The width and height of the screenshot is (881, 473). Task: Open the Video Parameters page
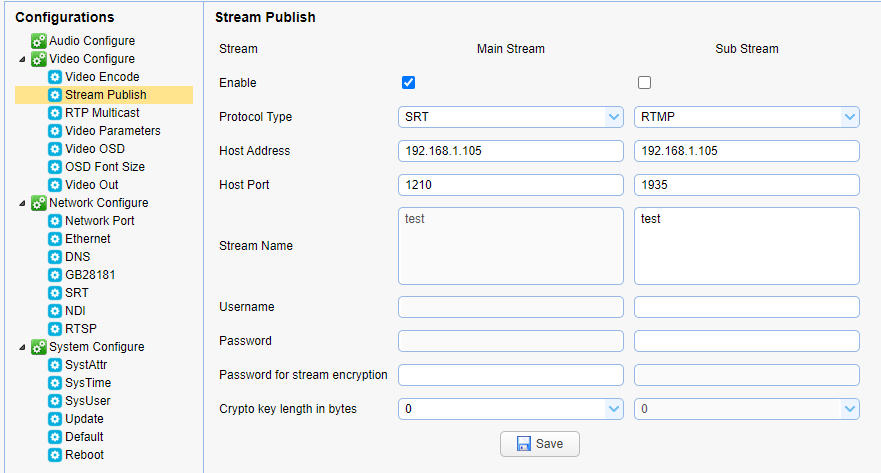pyautogui.click(x=112, y=131)
